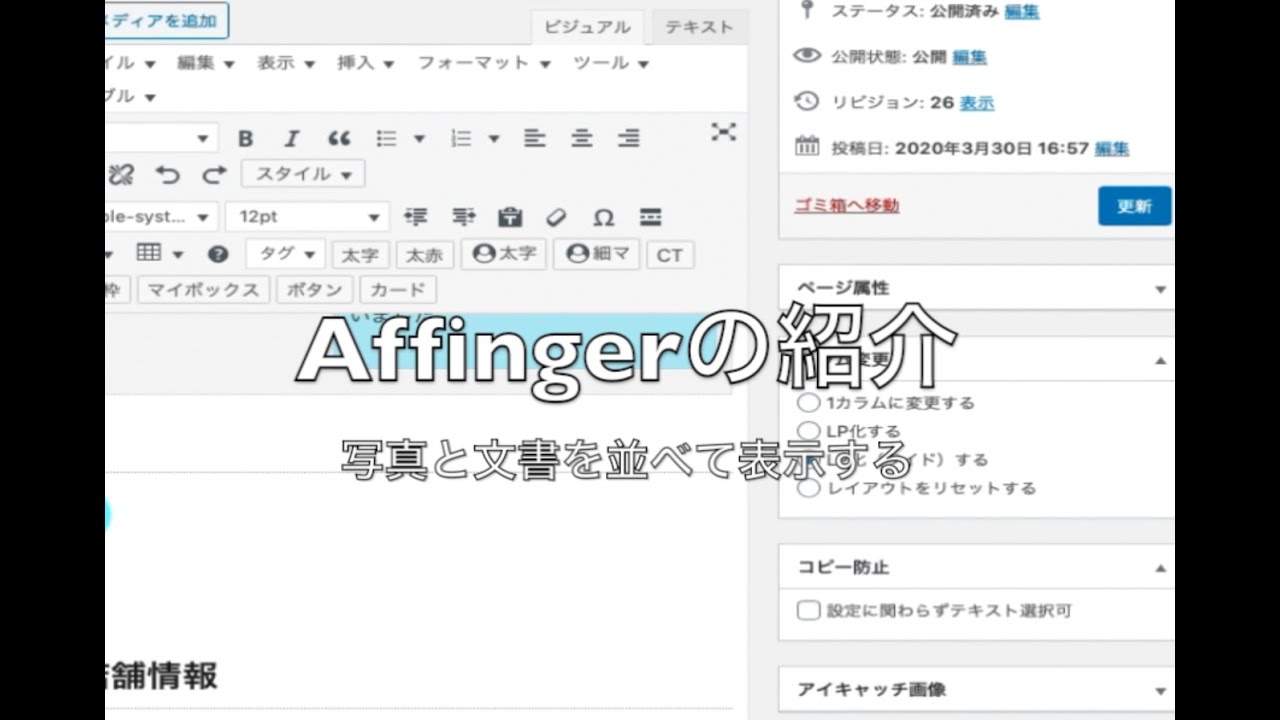The width and height of the screenshot is (1280, 720).
Task: Open the スタイル dropdown
Action: point(303,174)
